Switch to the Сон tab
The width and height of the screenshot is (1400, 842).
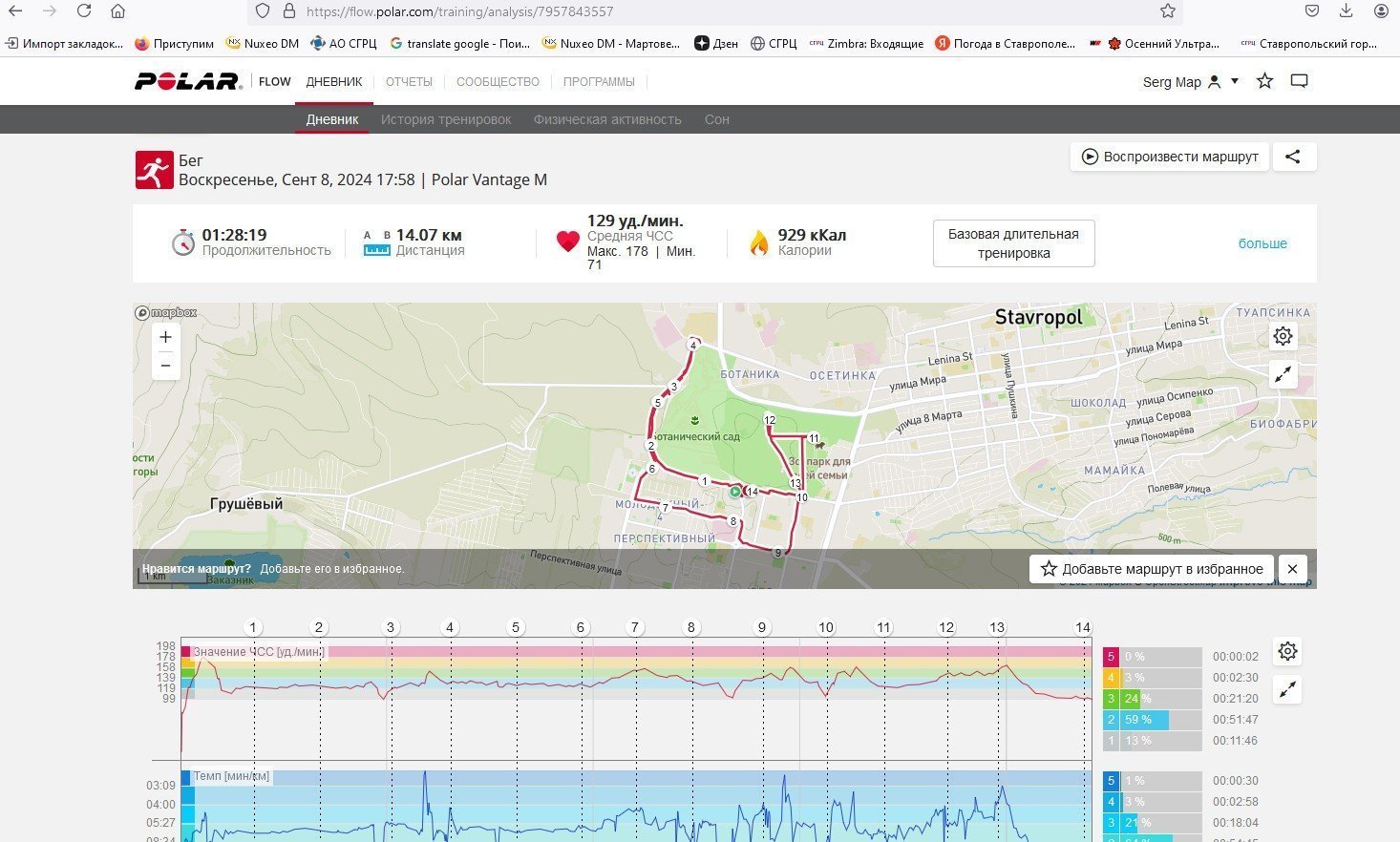(x=717, y=119)
